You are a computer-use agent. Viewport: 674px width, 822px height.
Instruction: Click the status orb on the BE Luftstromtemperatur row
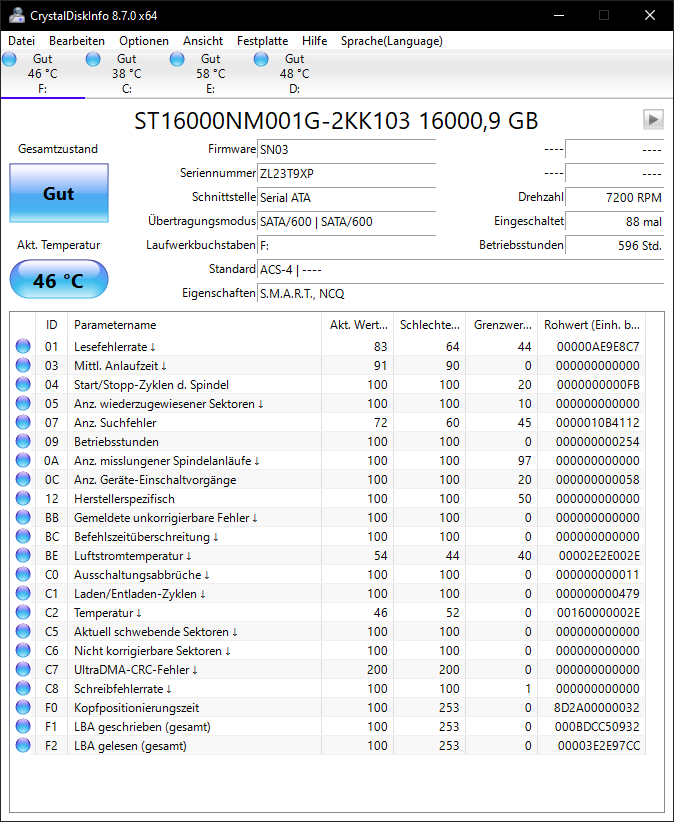click(23, 555)
